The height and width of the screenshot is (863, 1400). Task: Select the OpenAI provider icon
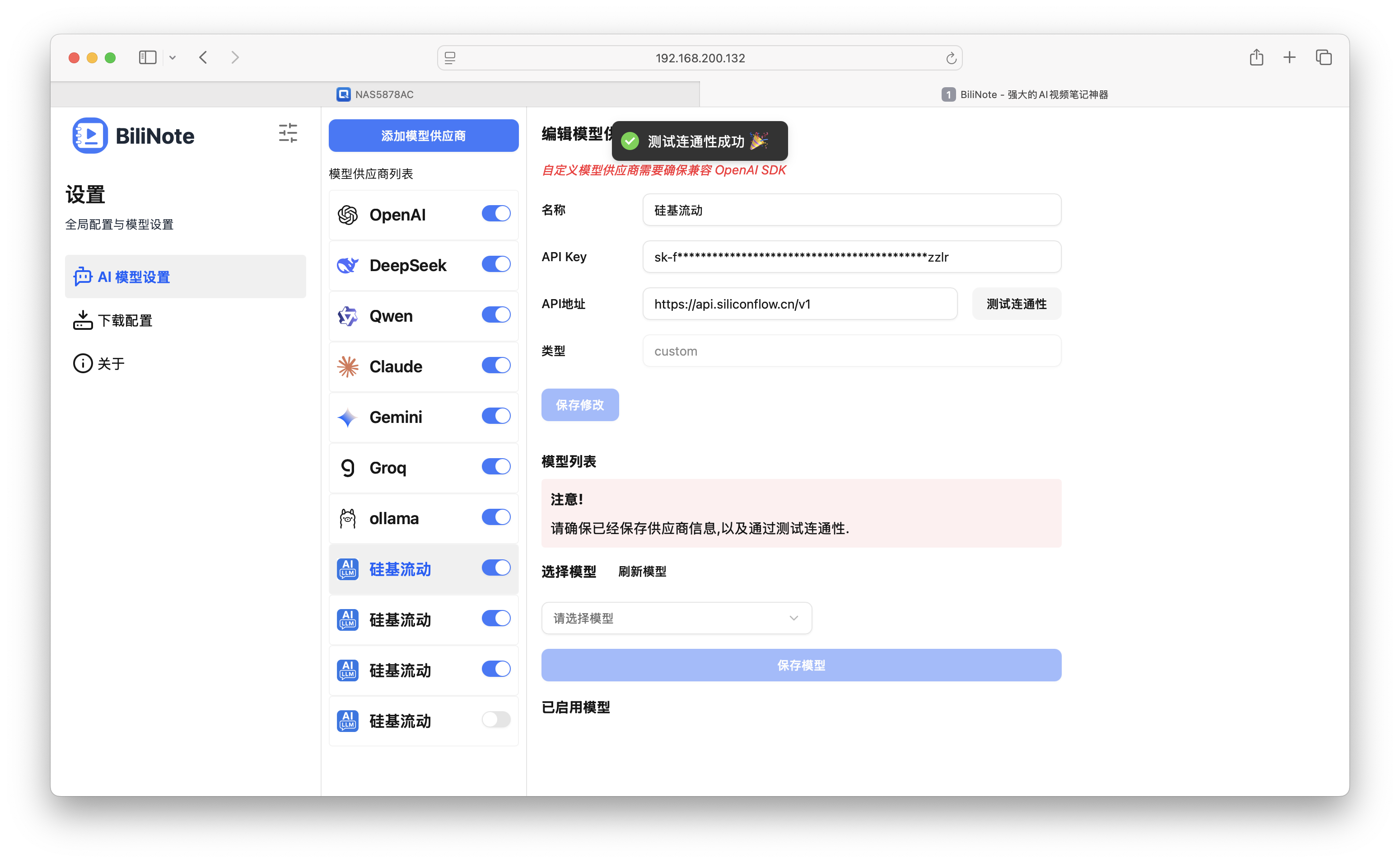click(x=347, y=214)
